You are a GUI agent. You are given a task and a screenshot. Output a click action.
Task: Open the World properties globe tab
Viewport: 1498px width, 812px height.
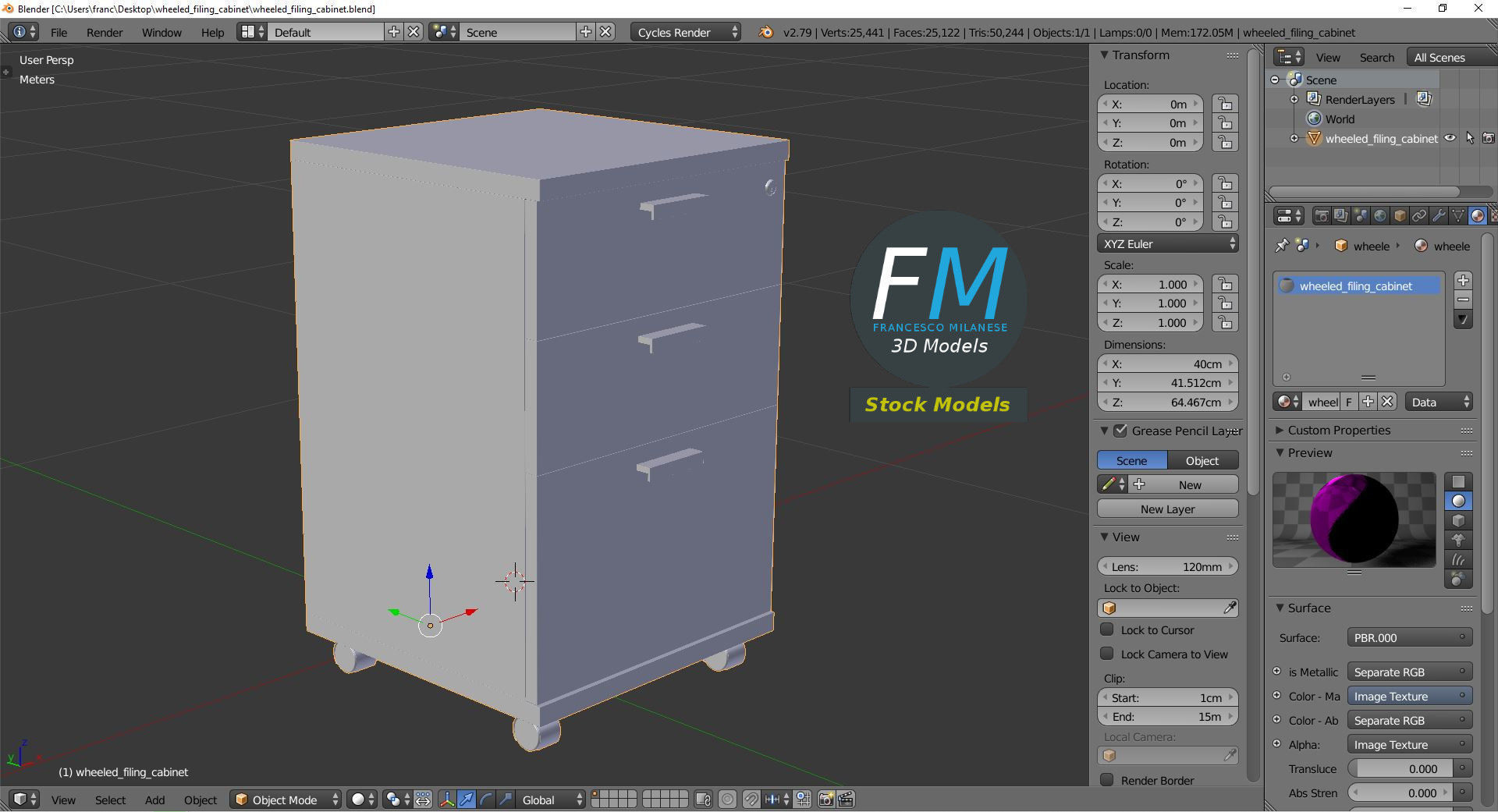point(1380,216)
